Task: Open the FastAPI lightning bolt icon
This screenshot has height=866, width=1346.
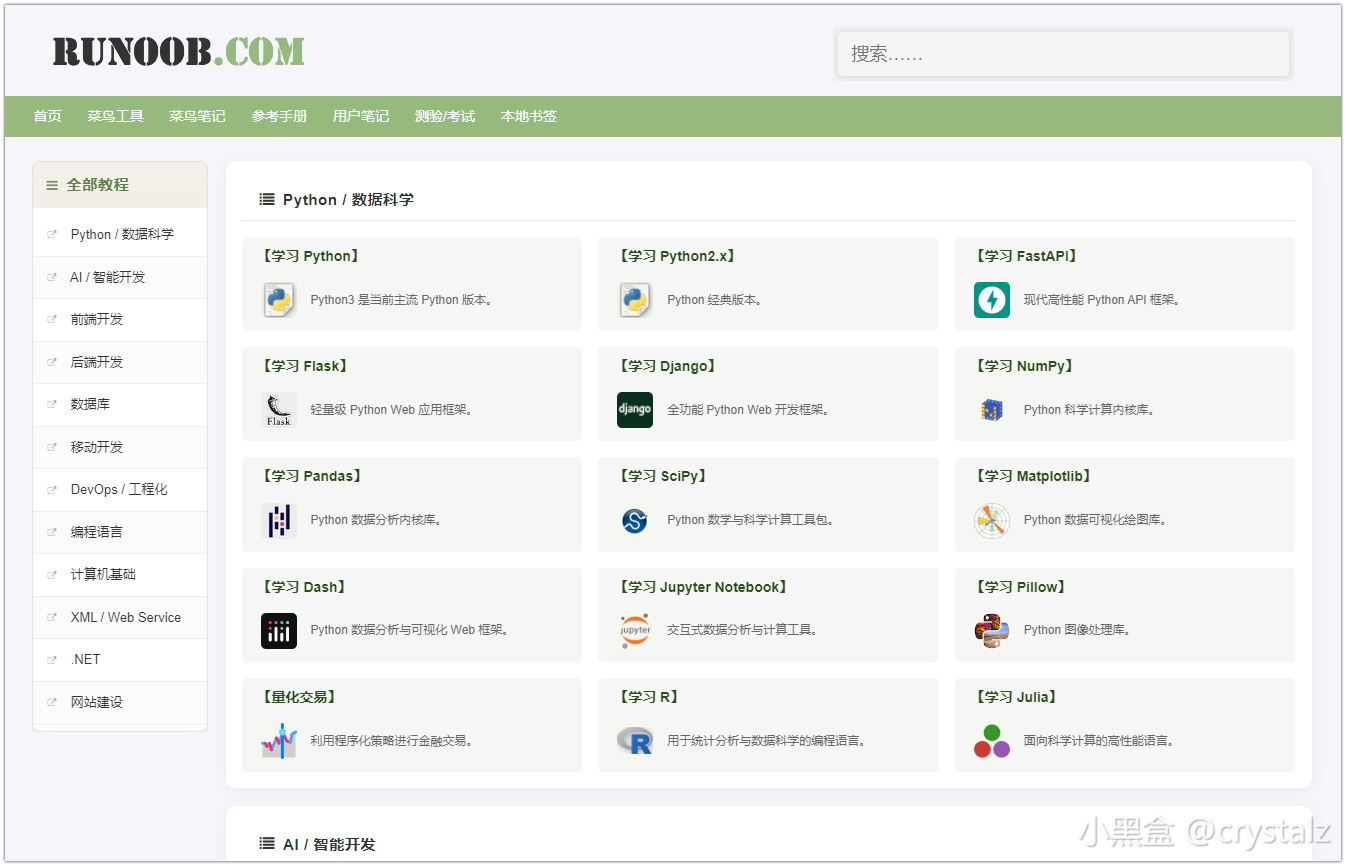Action: tap(992, 300)
